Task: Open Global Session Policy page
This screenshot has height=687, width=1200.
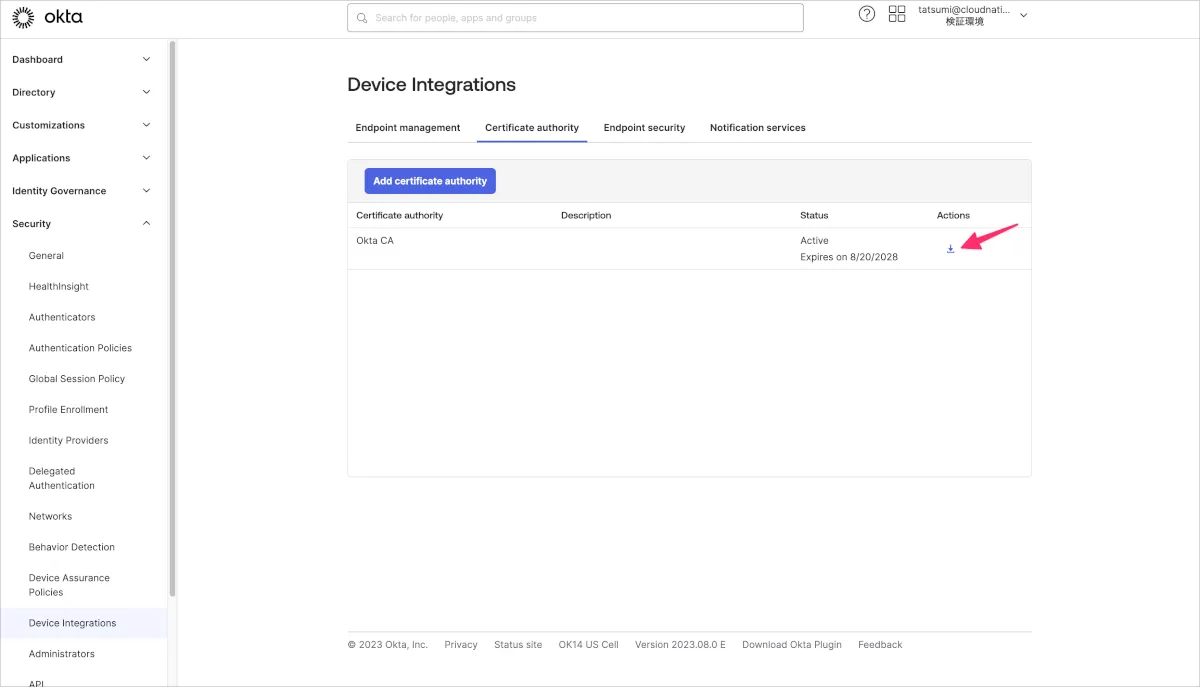Action: tap(77, 379)
